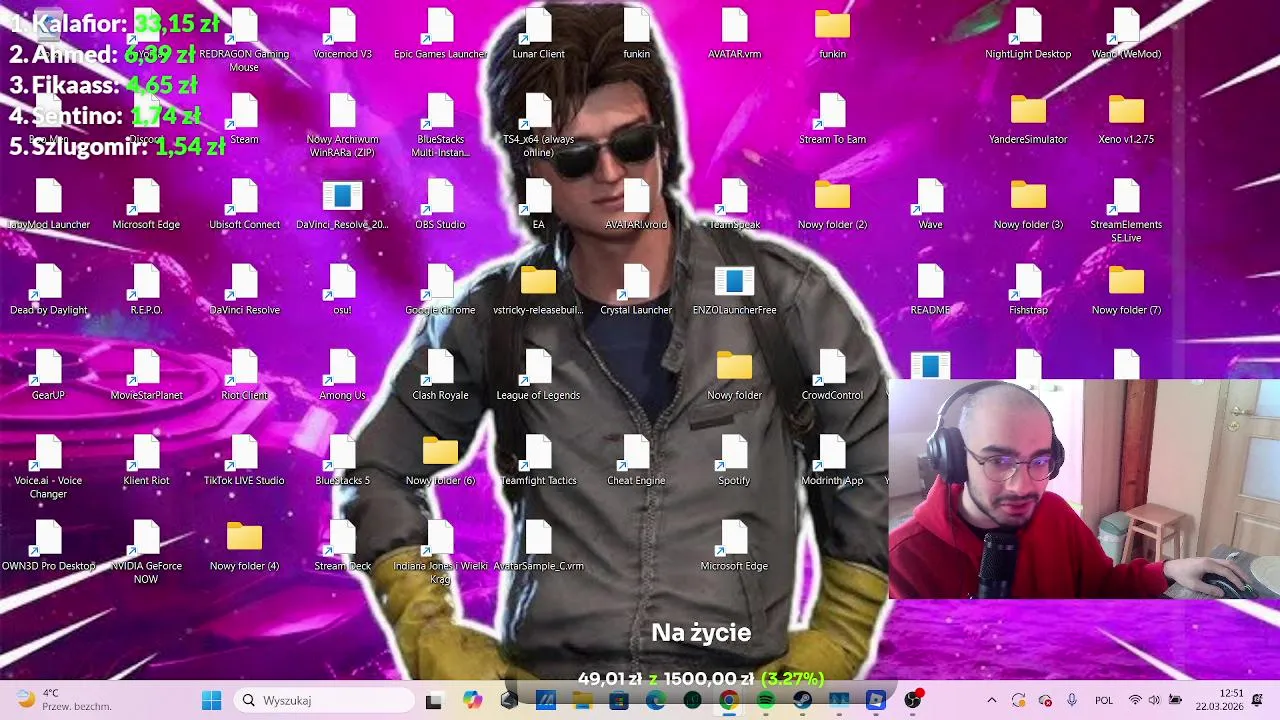Select the CrowdControl shortcut
This screenshot has height=720, width=1280.
[x=832, y=376]
